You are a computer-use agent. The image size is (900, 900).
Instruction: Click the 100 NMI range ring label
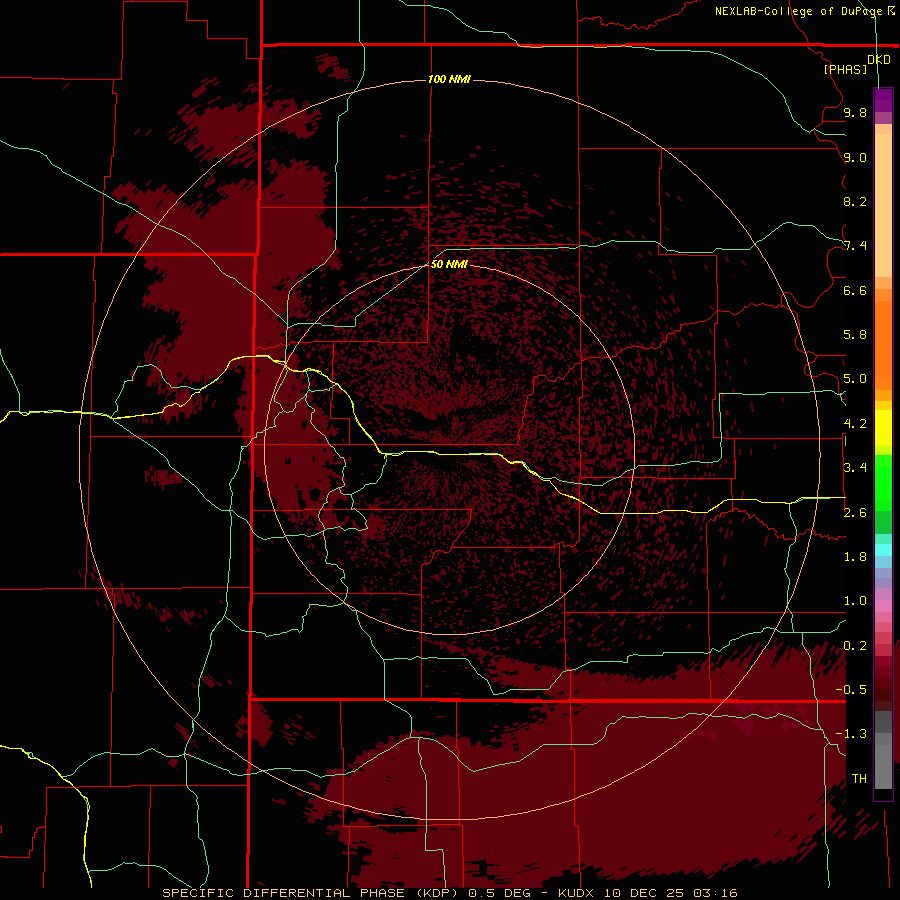449,79
